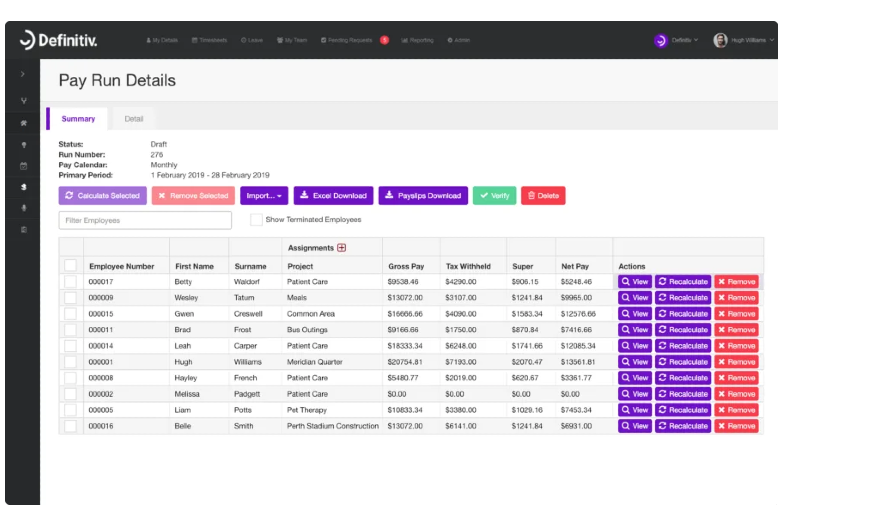
Task: Click View for Brad Frost
Action: [x=635, y=330]
